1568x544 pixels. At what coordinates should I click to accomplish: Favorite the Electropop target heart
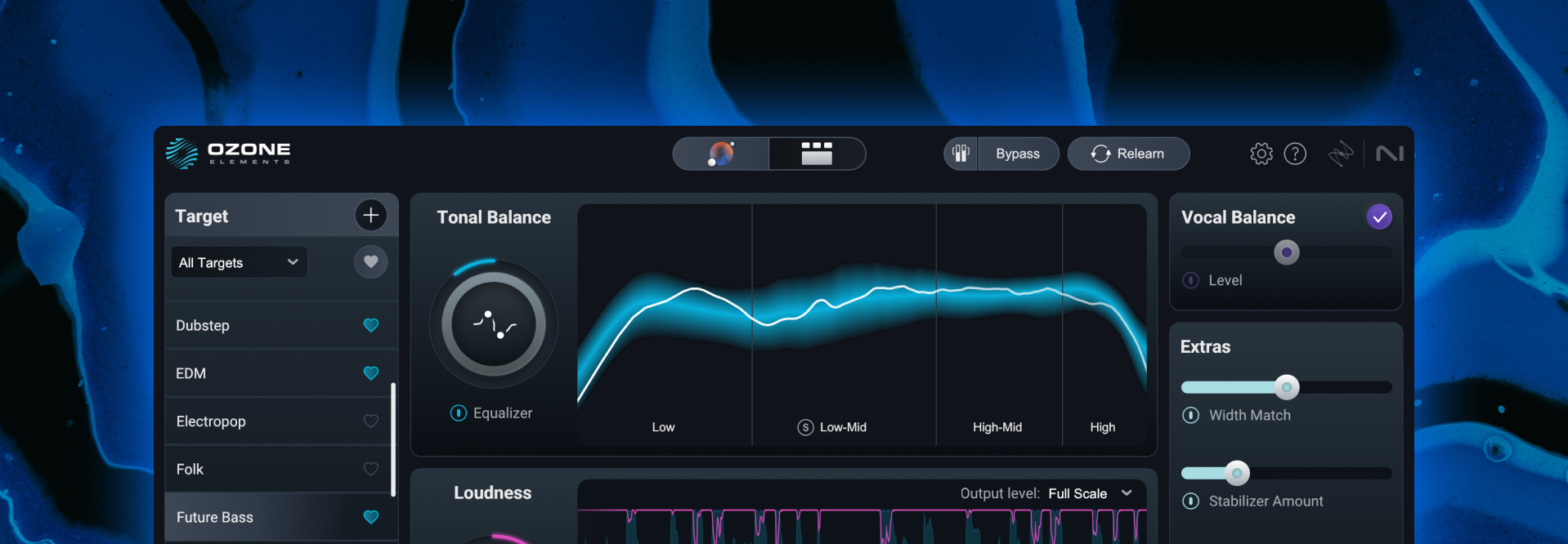tap(371, 421)
